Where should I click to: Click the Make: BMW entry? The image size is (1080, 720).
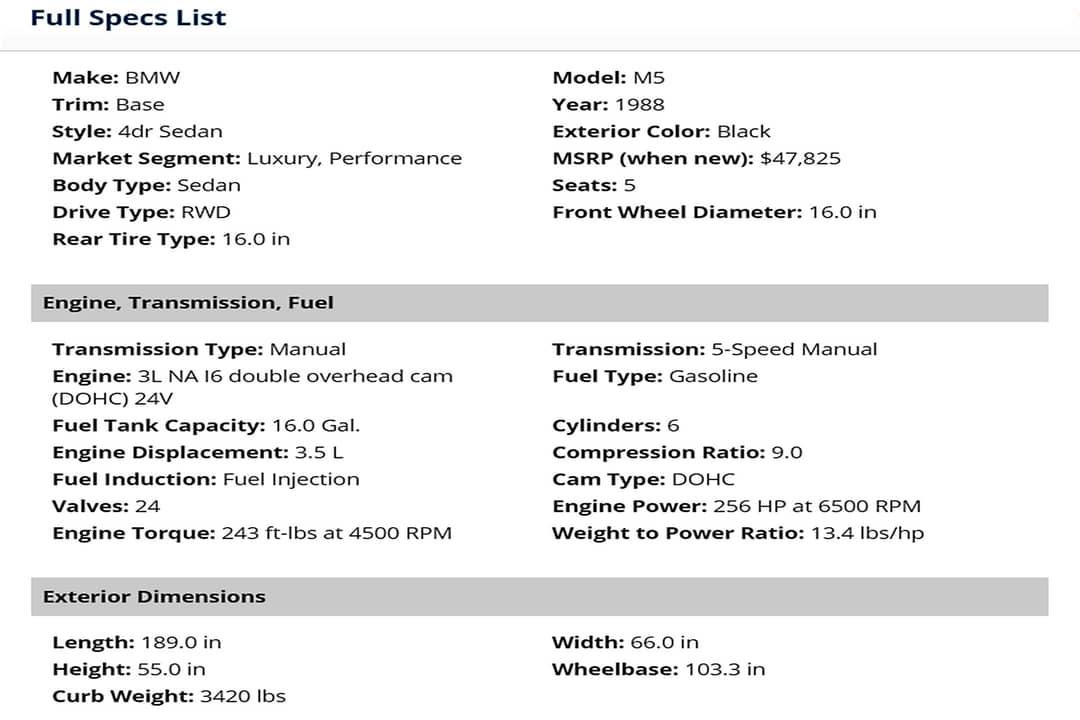[116, 77]
